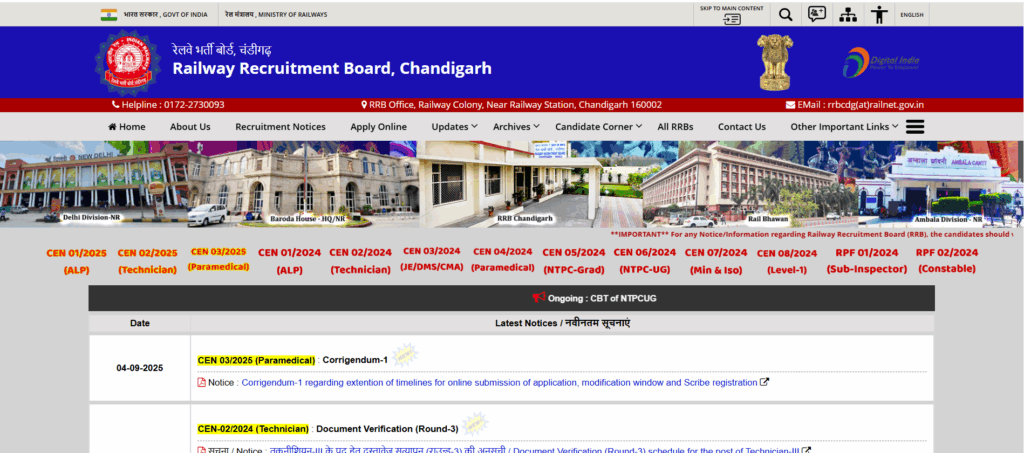
Task: Open the Candidate Corner dropdown
Action: [600, 127]
